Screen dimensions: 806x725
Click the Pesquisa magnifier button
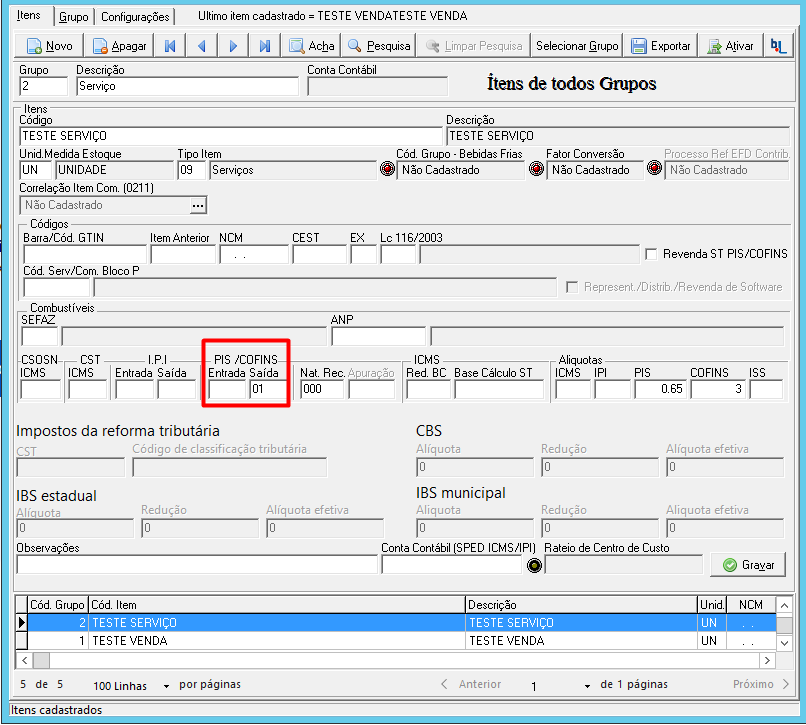[378, 46]
